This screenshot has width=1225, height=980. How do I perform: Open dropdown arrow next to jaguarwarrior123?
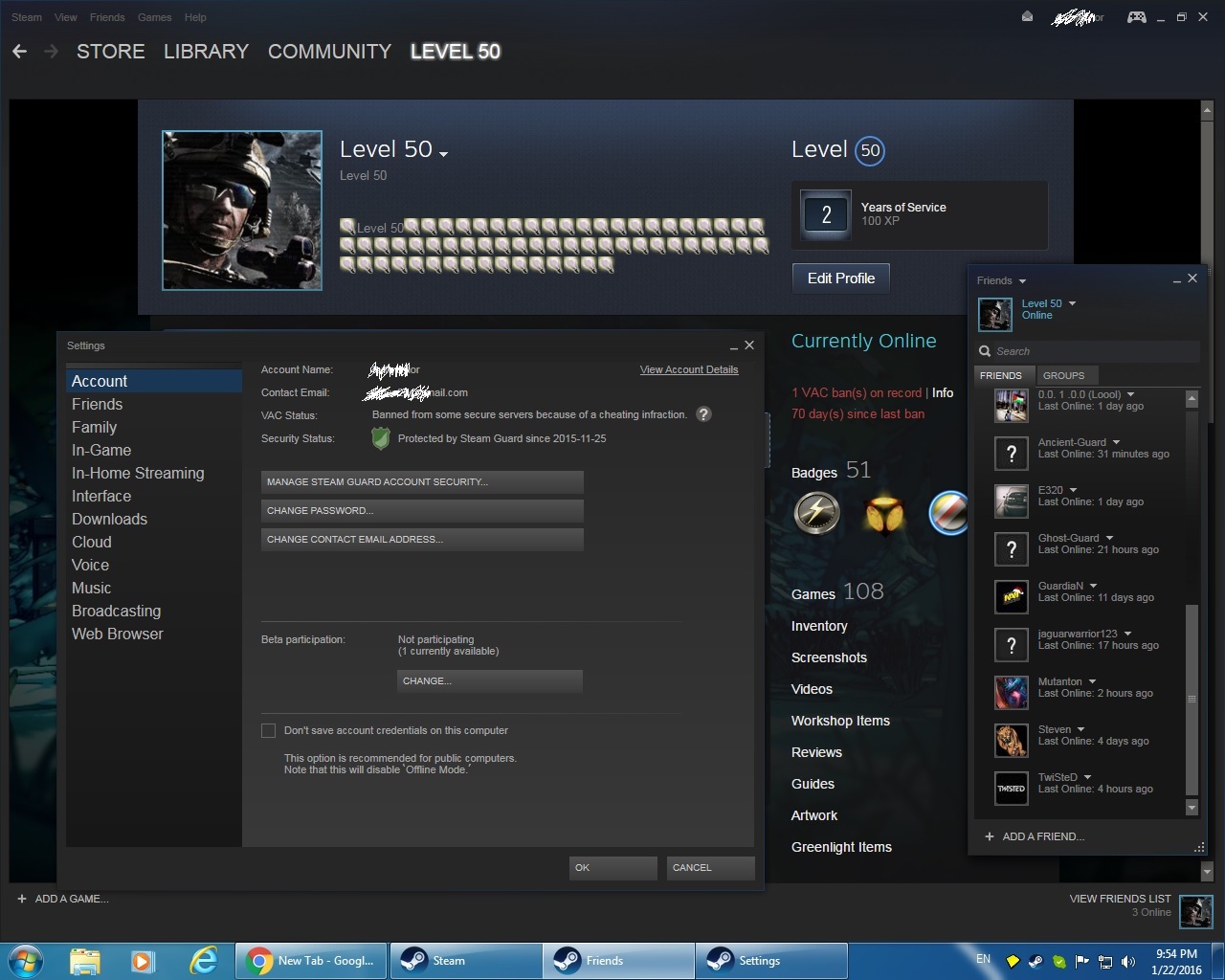coord(1127,634)
